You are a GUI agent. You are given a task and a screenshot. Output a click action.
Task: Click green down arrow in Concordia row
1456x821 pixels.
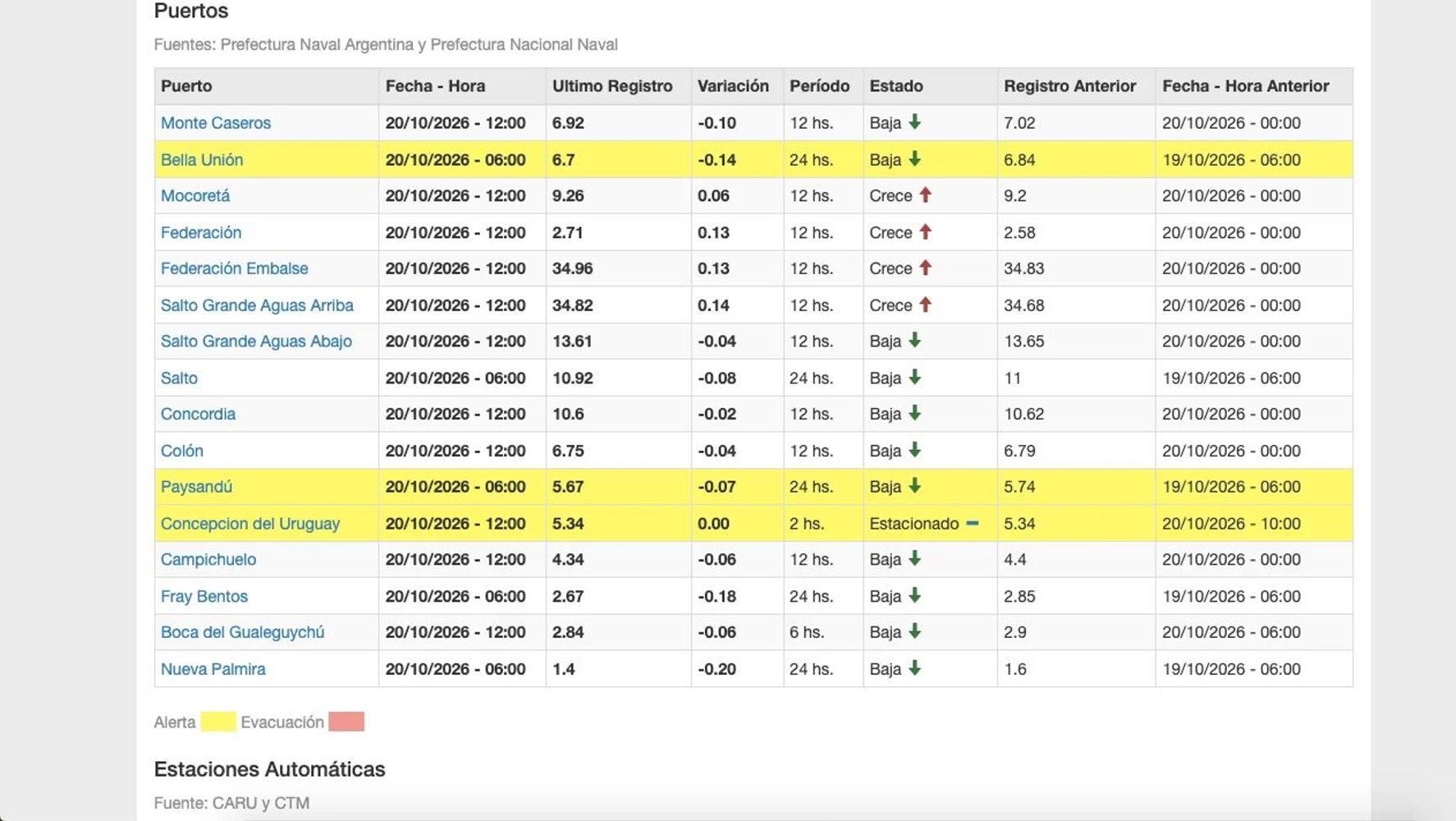click(914, 414)
